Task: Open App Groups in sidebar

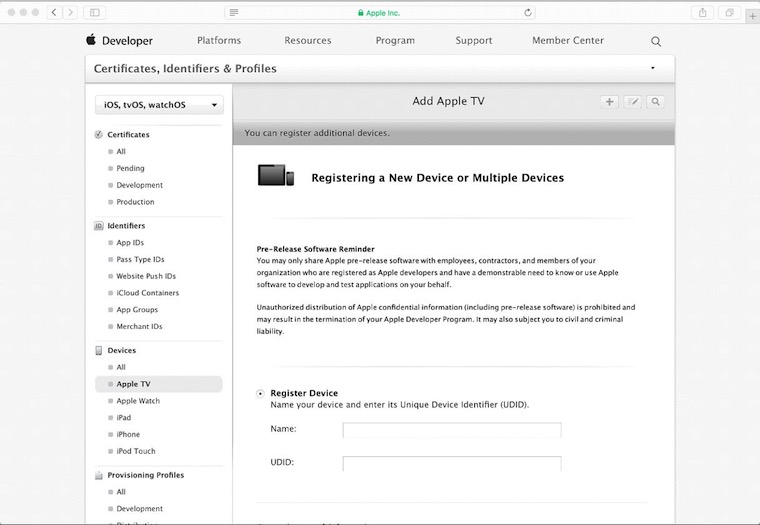Action: [137, 310]
